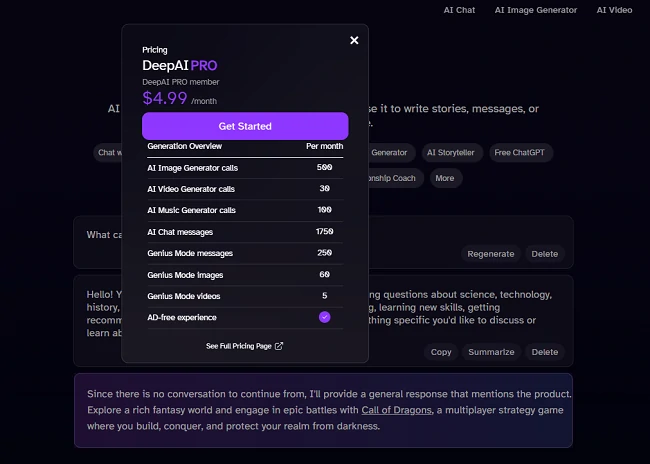Click the AI Chat messages row

pyautogui.click(x=245, y=232)
